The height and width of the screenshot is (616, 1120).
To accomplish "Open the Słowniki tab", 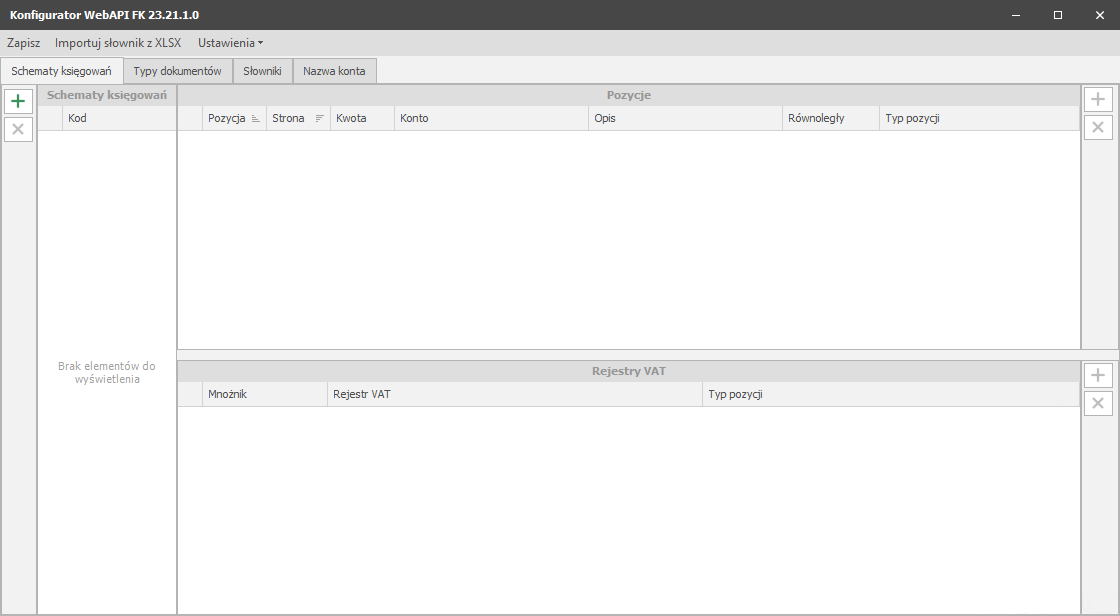I will pos(262,71).
